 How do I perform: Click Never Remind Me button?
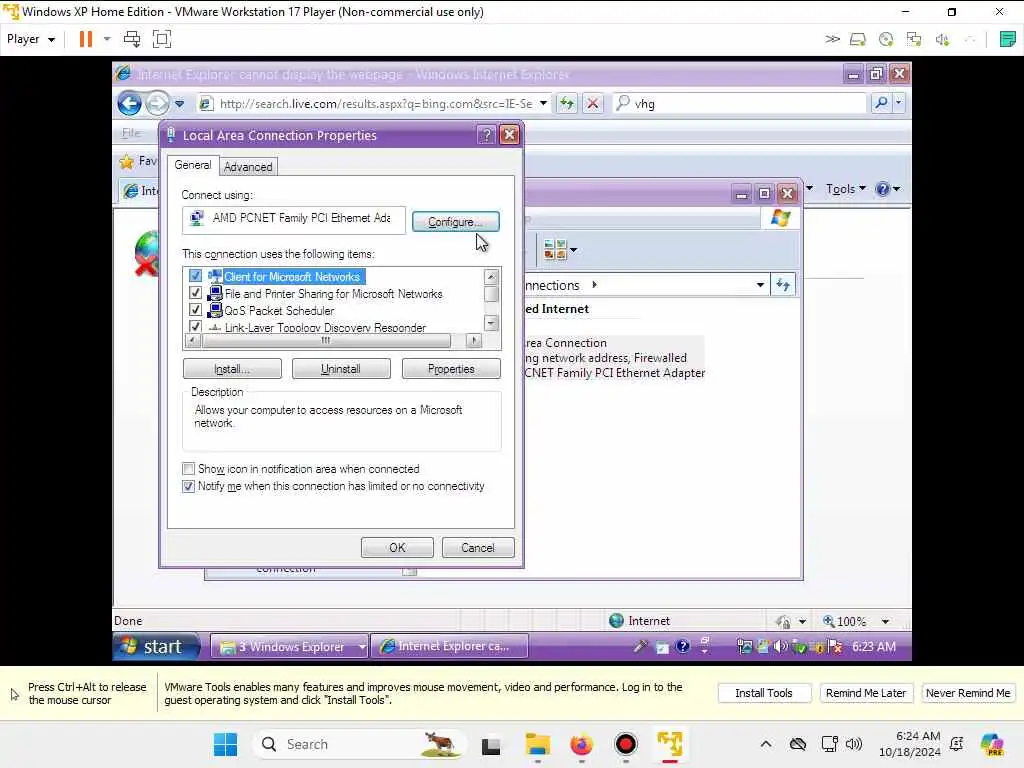(x=968, y=693)
